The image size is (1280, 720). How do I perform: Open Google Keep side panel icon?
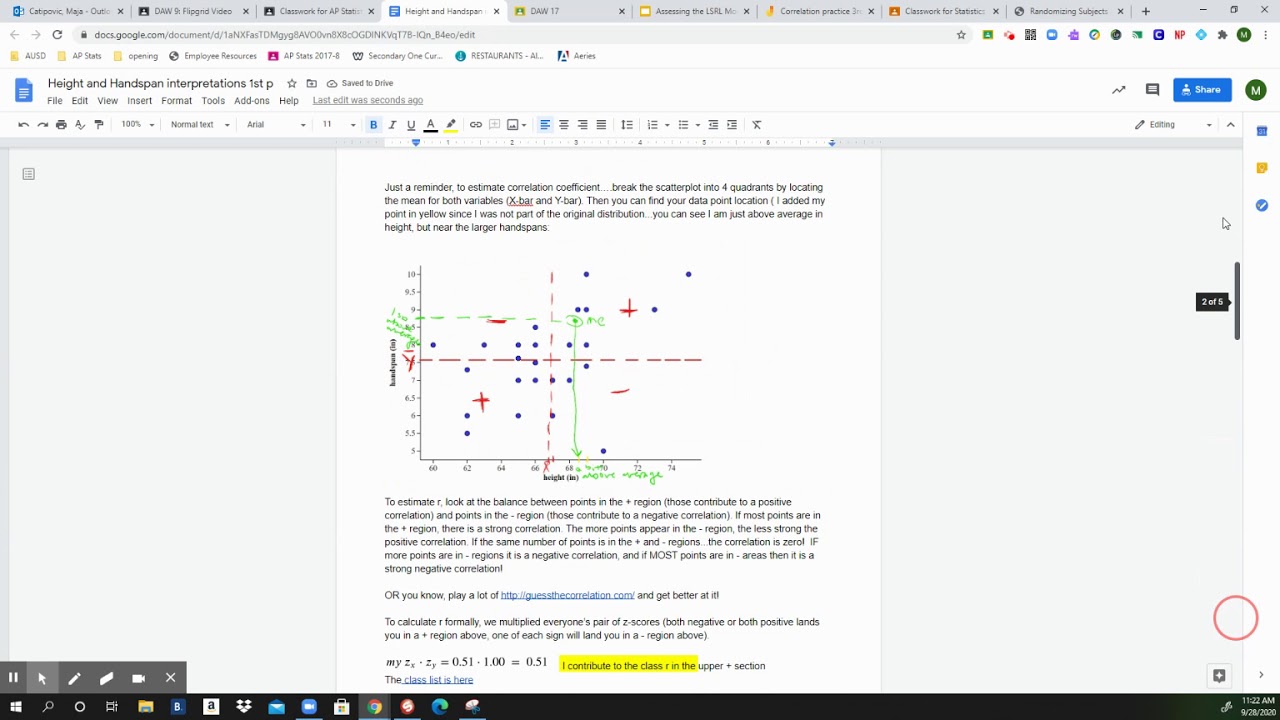[x=1262, y=168]
